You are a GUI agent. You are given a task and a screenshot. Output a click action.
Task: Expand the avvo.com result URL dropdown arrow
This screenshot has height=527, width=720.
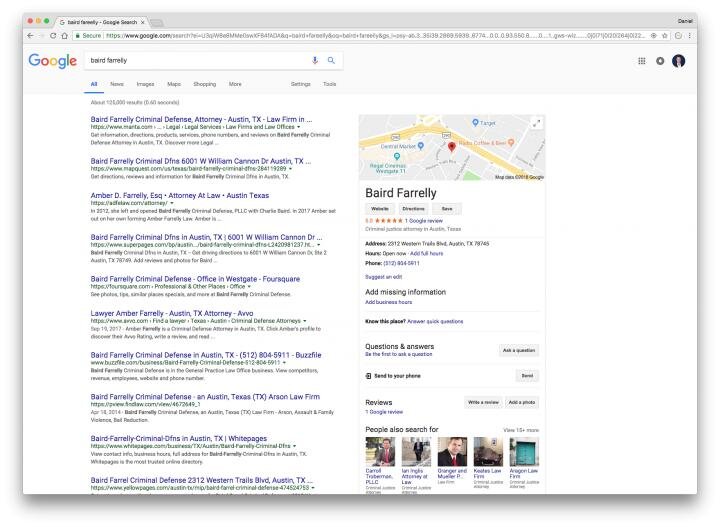pos(305,321)
